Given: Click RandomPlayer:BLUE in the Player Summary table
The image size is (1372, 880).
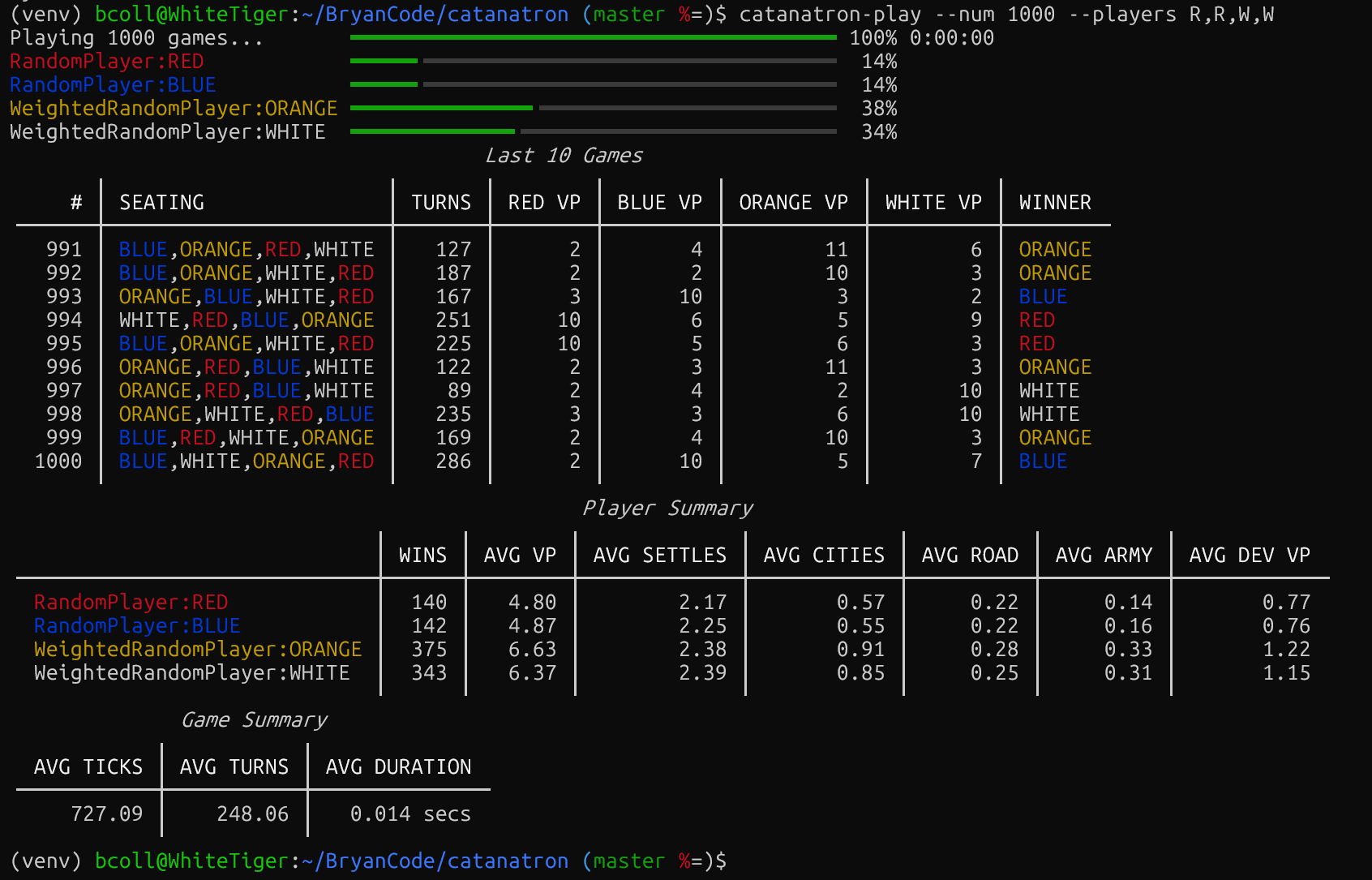Looking at the screenshot, I should pos(137,626).
